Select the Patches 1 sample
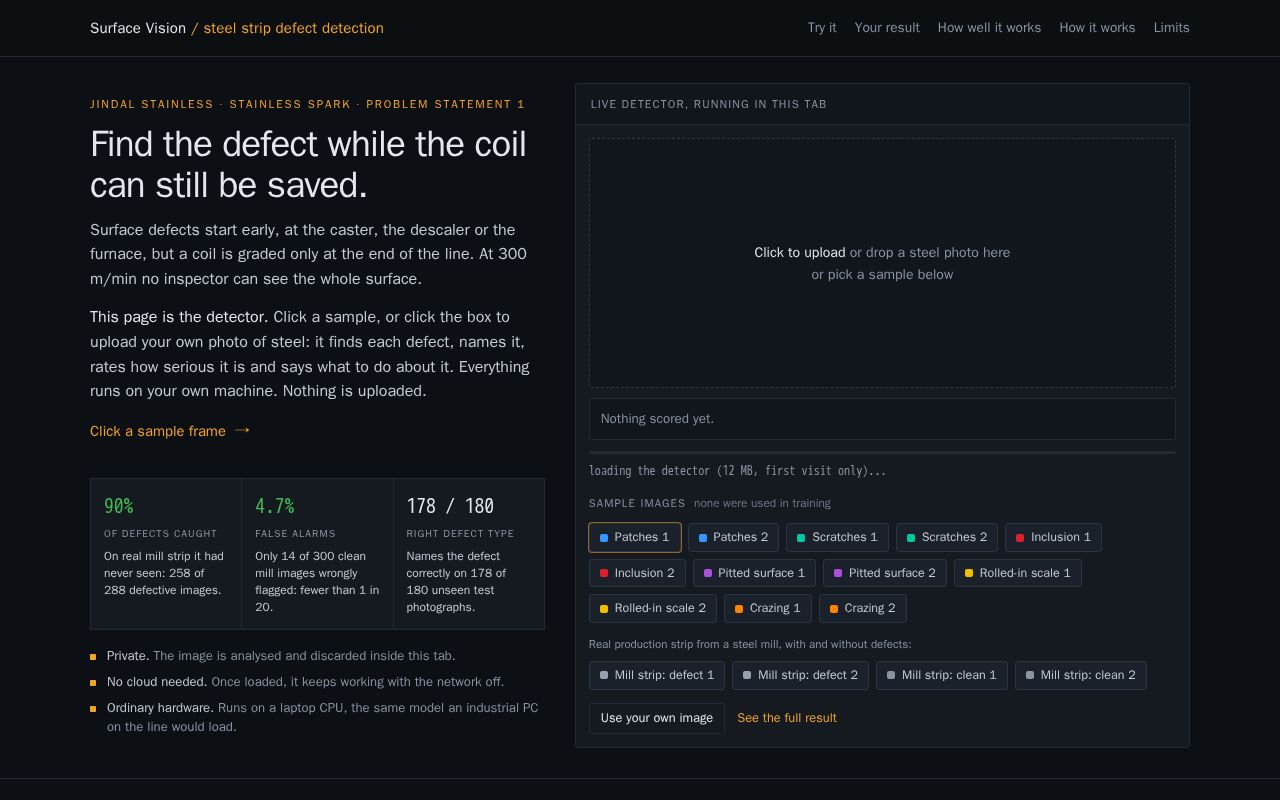The width and height of the screenshot is (1280, 800). tap(635, 537)
